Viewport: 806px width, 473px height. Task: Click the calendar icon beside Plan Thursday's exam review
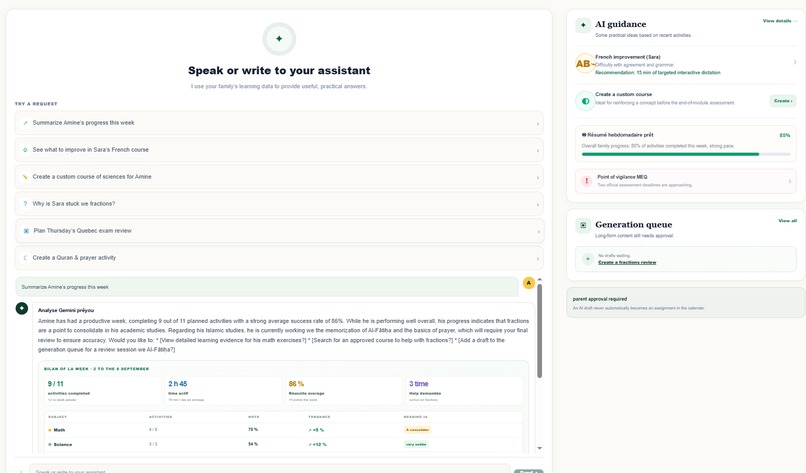click(26, 231)
